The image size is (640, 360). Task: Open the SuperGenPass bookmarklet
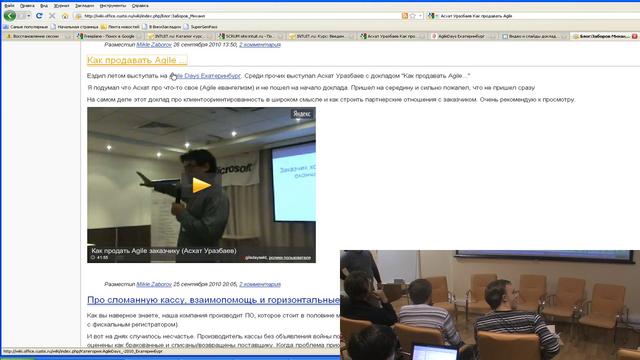click(x=200, y=27)
